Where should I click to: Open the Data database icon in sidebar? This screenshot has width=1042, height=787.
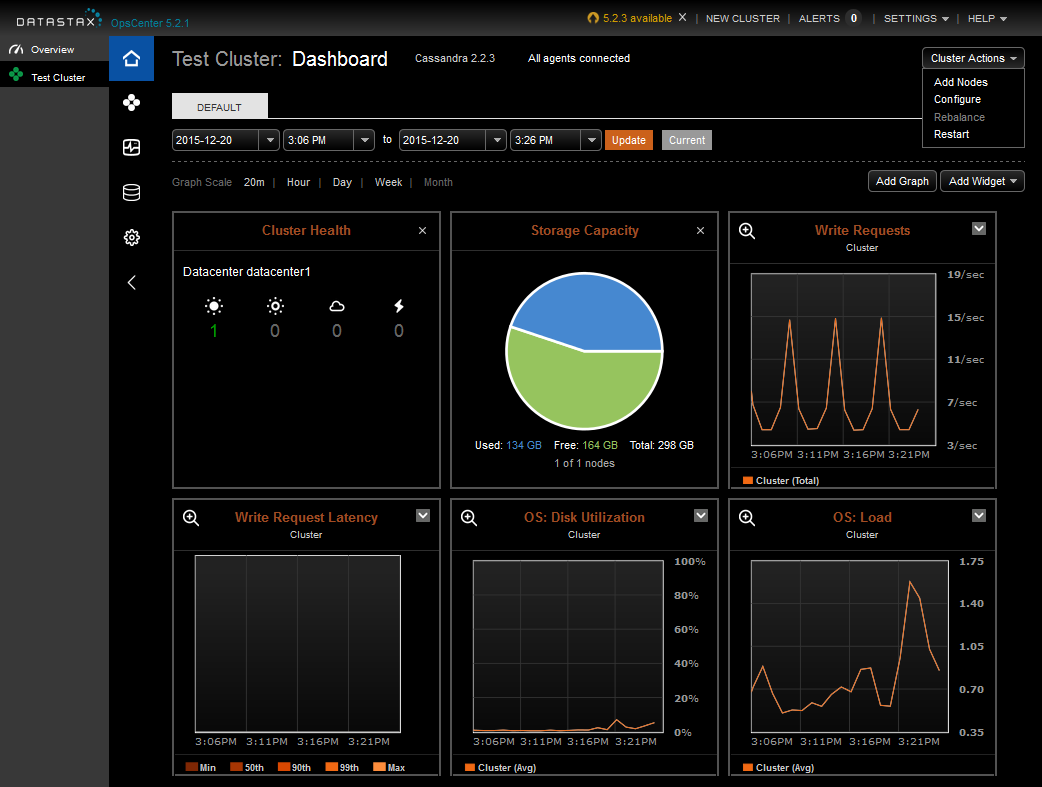[131, 193]
